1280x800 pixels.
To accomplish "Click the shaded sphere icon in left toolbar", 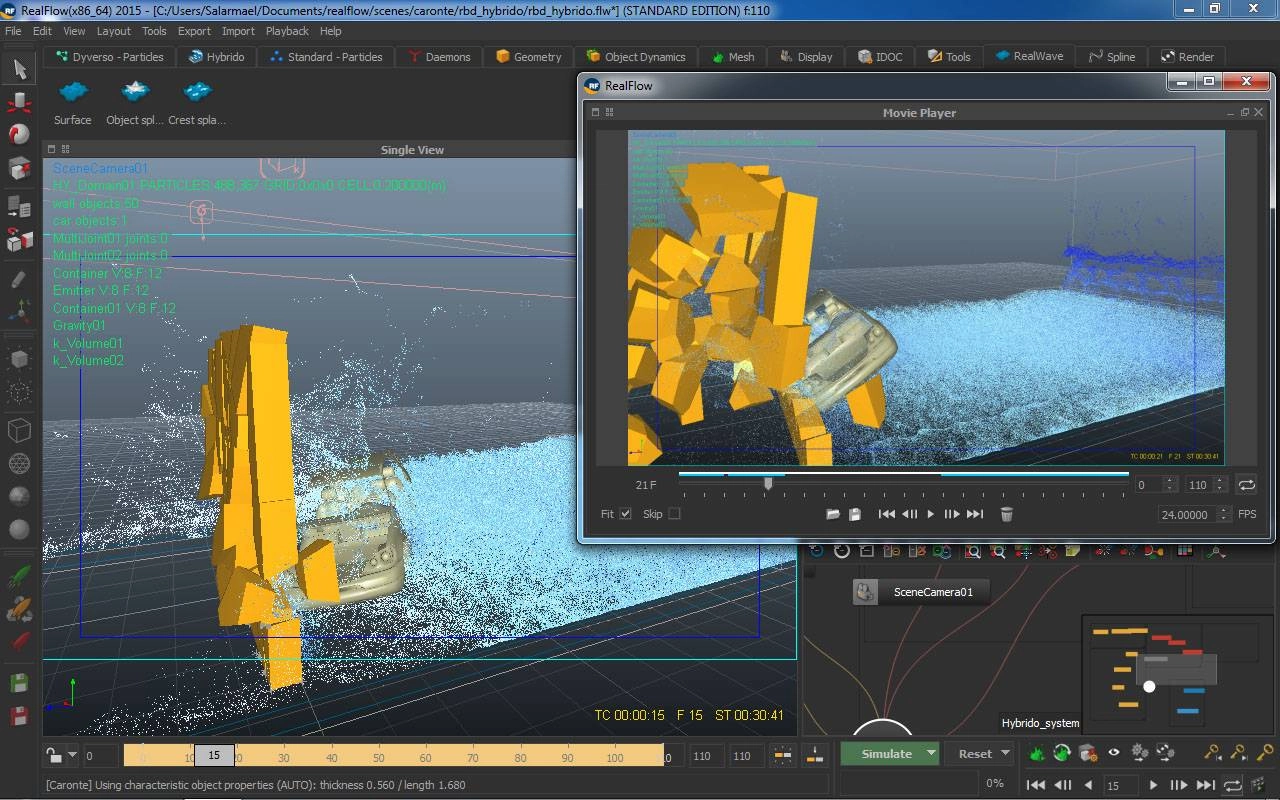I will pos(19,529).
